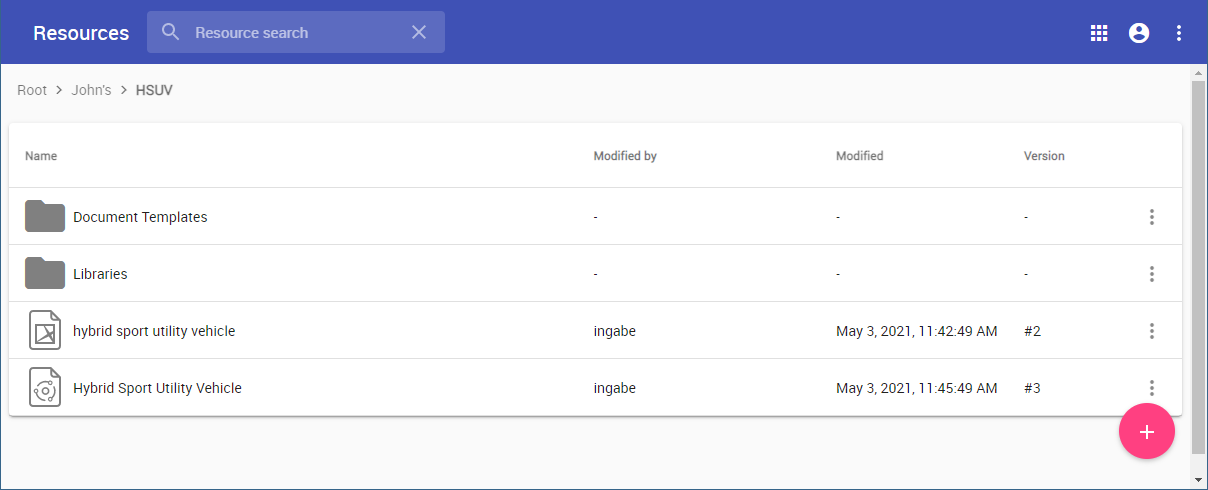1208x490 pixels.
Task: Go to Root in breadcrumb
Action: pyautogui.click(x=32, y=90)
